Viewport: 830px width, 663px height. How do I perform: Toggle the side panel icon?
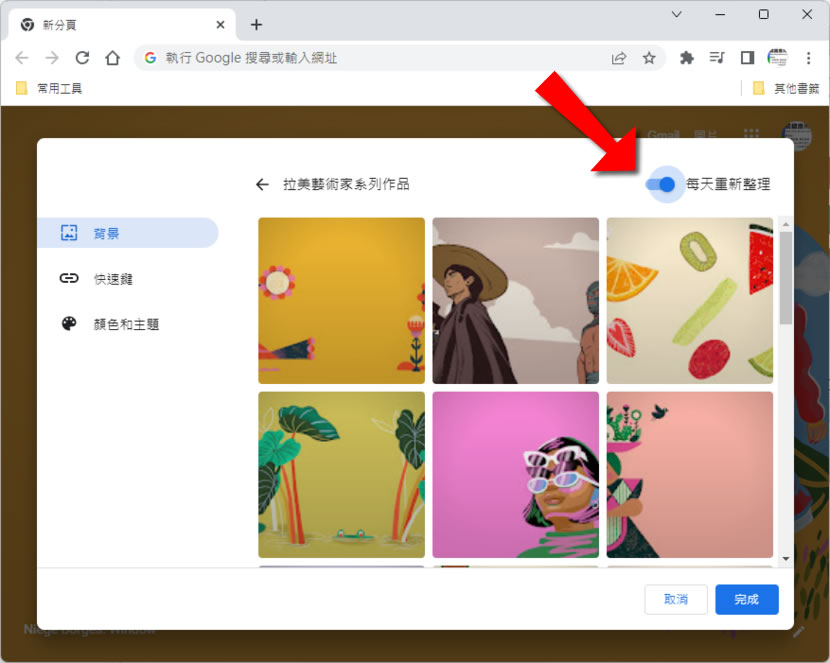[747, 58]
